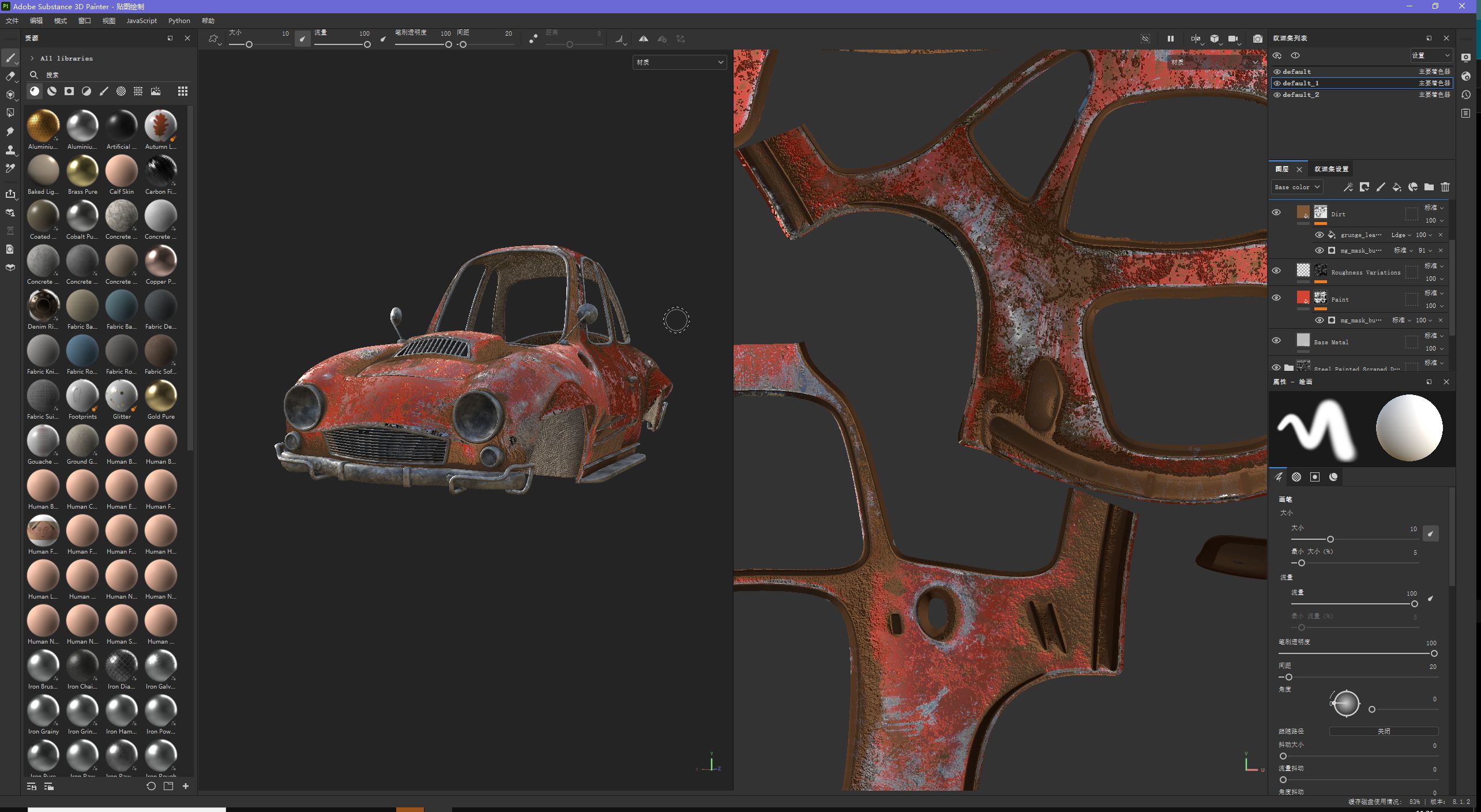This screenshot has width=1481, height=812.
Task: Select the Clone stamp tool
Action: tap(10, 150)
